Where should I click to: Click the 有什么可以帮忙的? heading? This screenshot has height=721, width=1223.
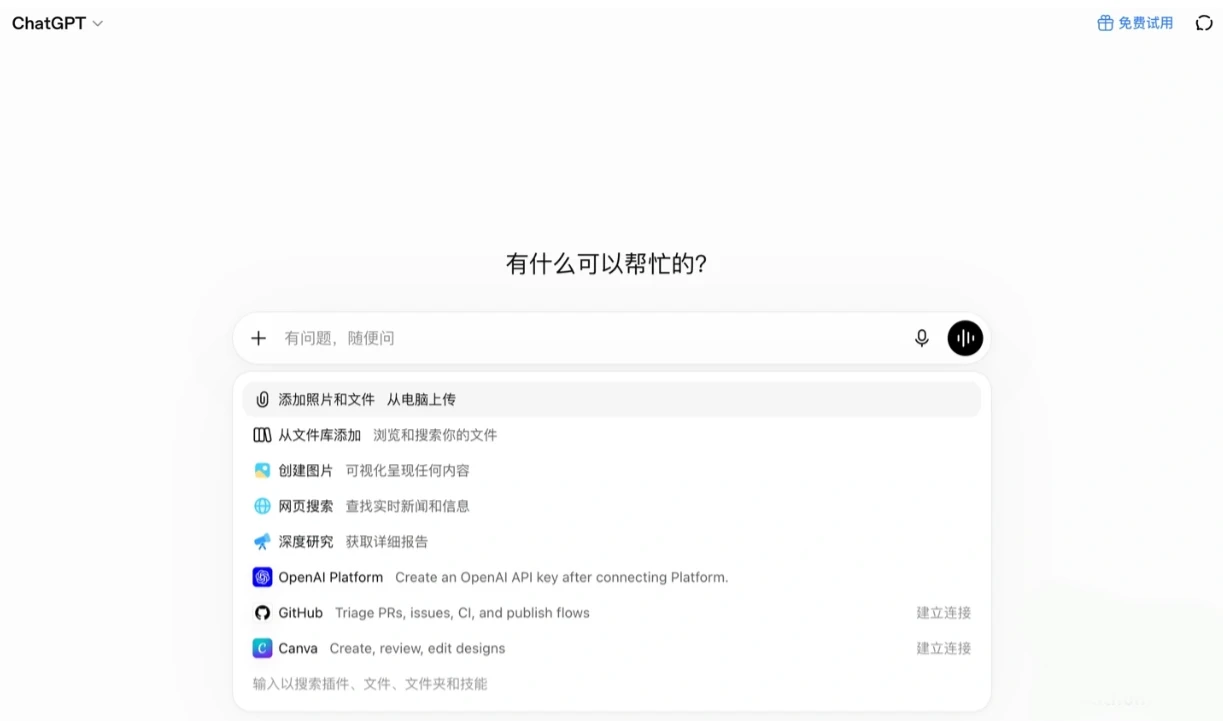(607, 264)
